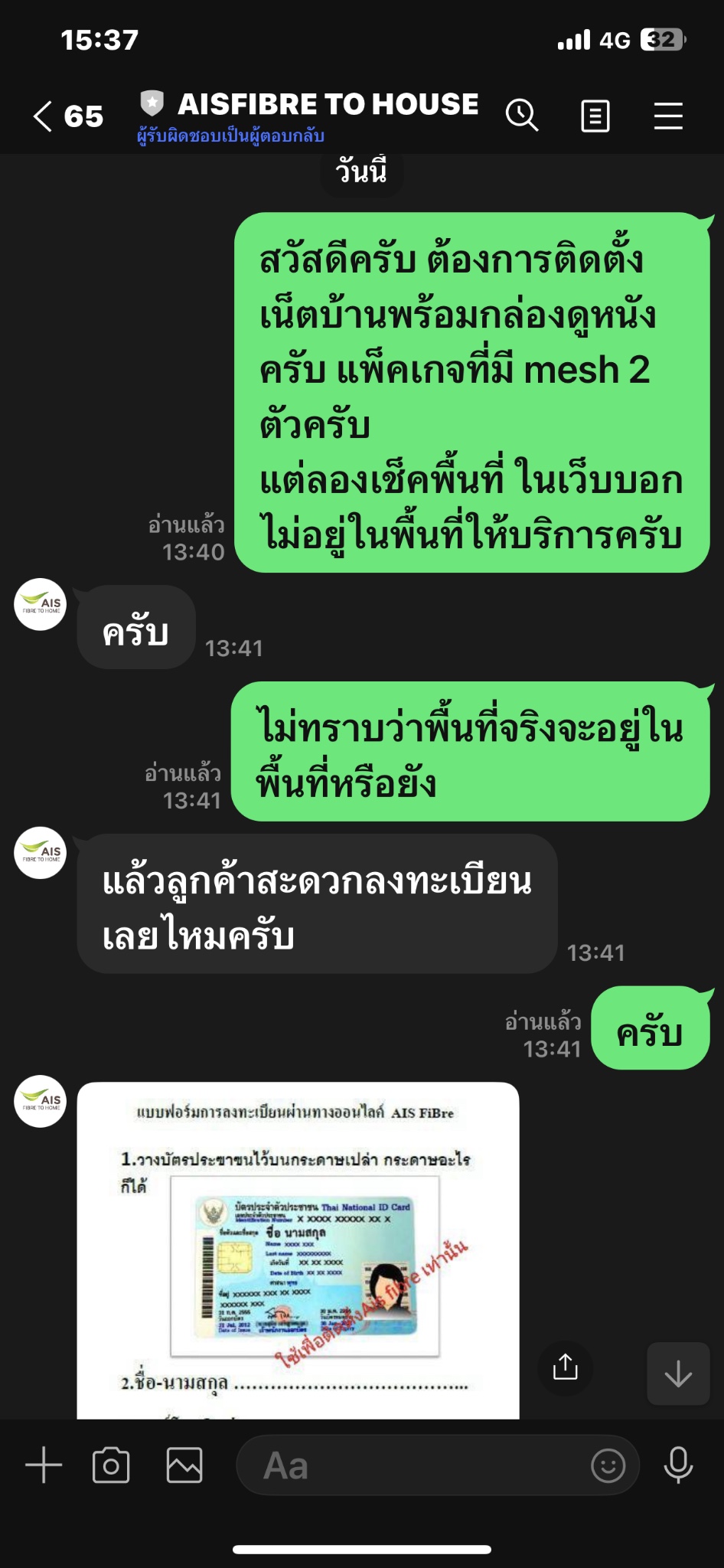The height and width of the screenshot is (1568, 724).
Task: Jump to latest with down arrow button
Action: pos(678,1374)
